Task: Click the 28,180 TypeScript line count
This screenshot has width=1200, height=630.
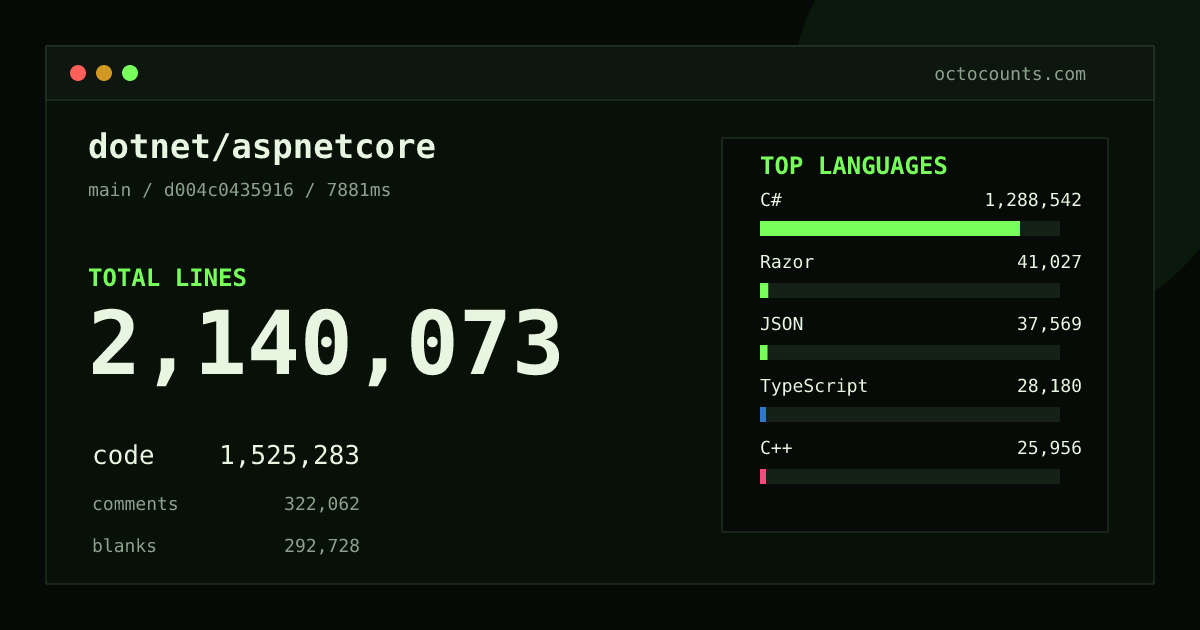Action: point(1049,386)
